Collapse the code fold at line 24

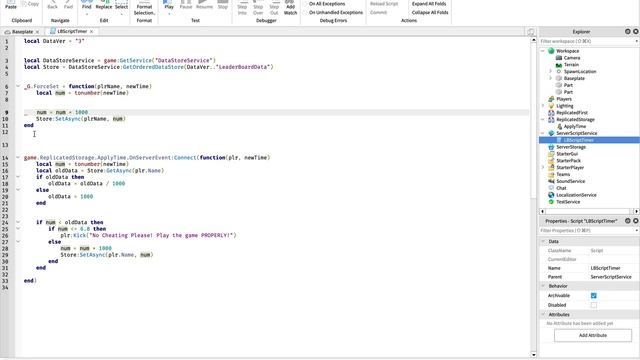pyautogui.click(x=18, y=222)
